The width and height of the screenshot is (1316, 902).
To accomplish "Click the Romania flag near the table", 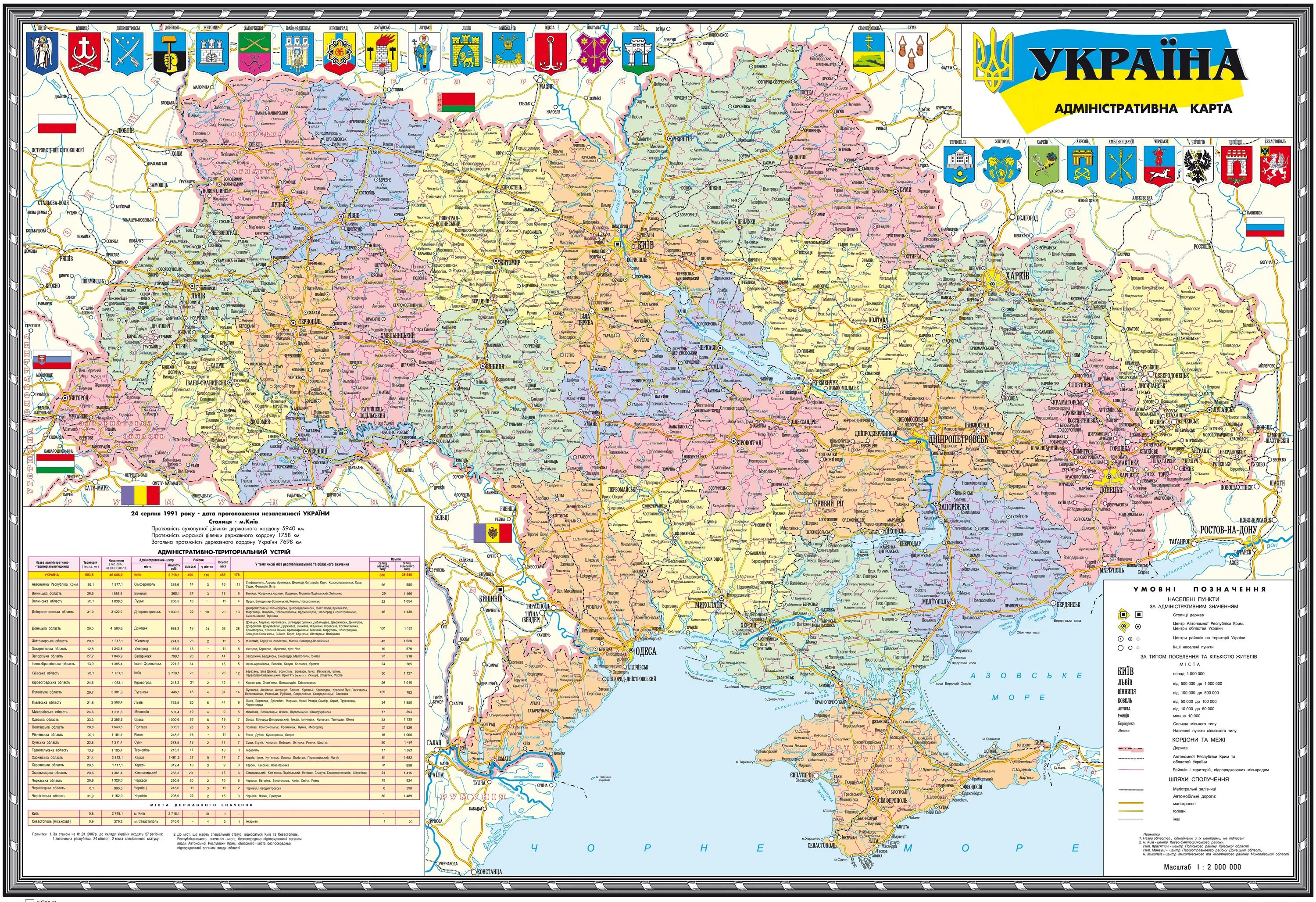I will click(x=140, y=495).
